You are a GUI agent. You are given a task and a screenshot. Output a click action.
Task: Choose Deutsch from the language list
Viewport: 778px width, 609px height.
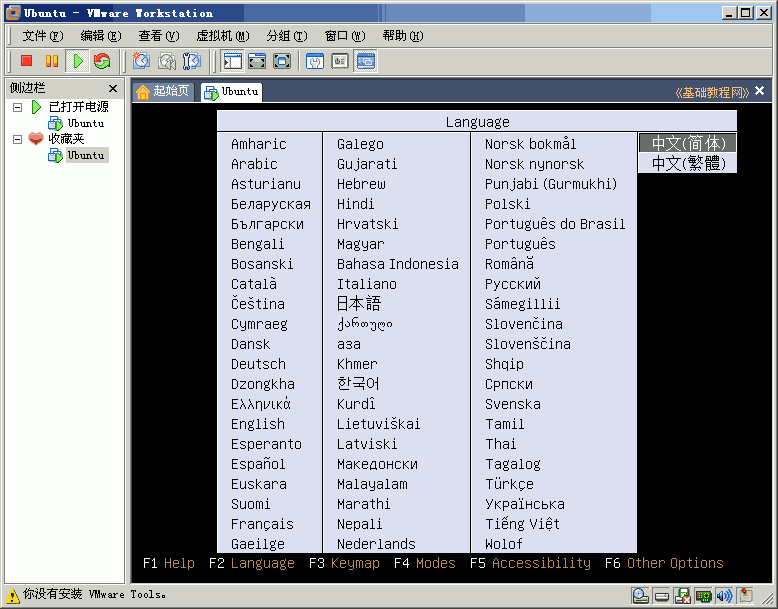coord(259,364)
